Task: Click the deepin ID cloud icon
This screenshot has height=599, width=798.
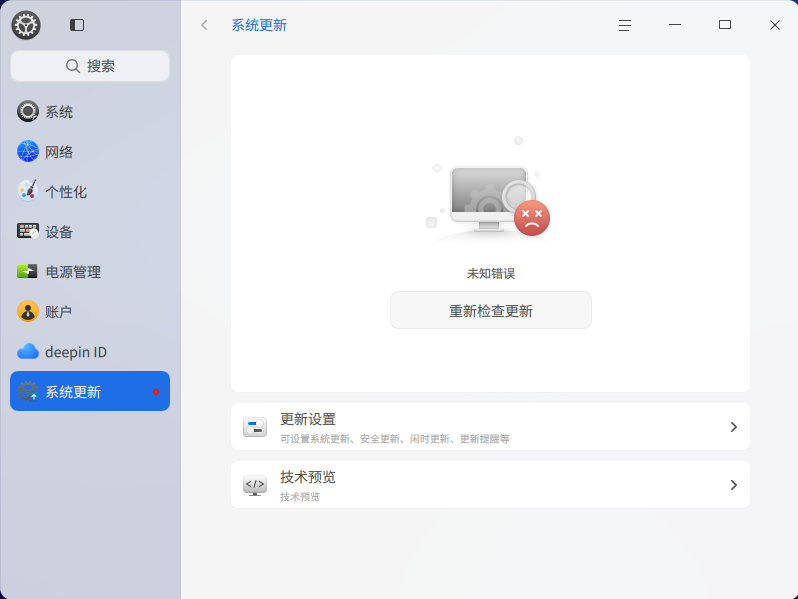Action: pyautogui.click(x=27, y=352)
